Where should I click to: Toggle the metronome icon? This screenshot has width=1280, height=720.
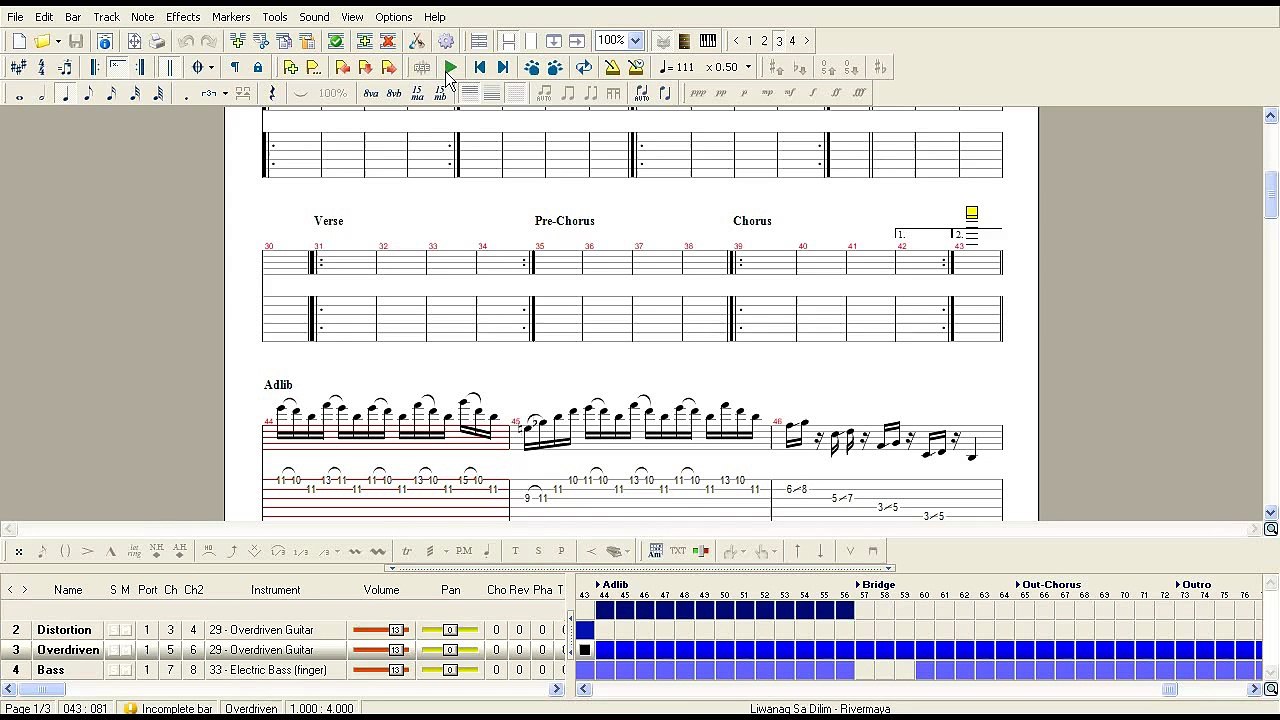pyautogui.click(x=612, y=67)
